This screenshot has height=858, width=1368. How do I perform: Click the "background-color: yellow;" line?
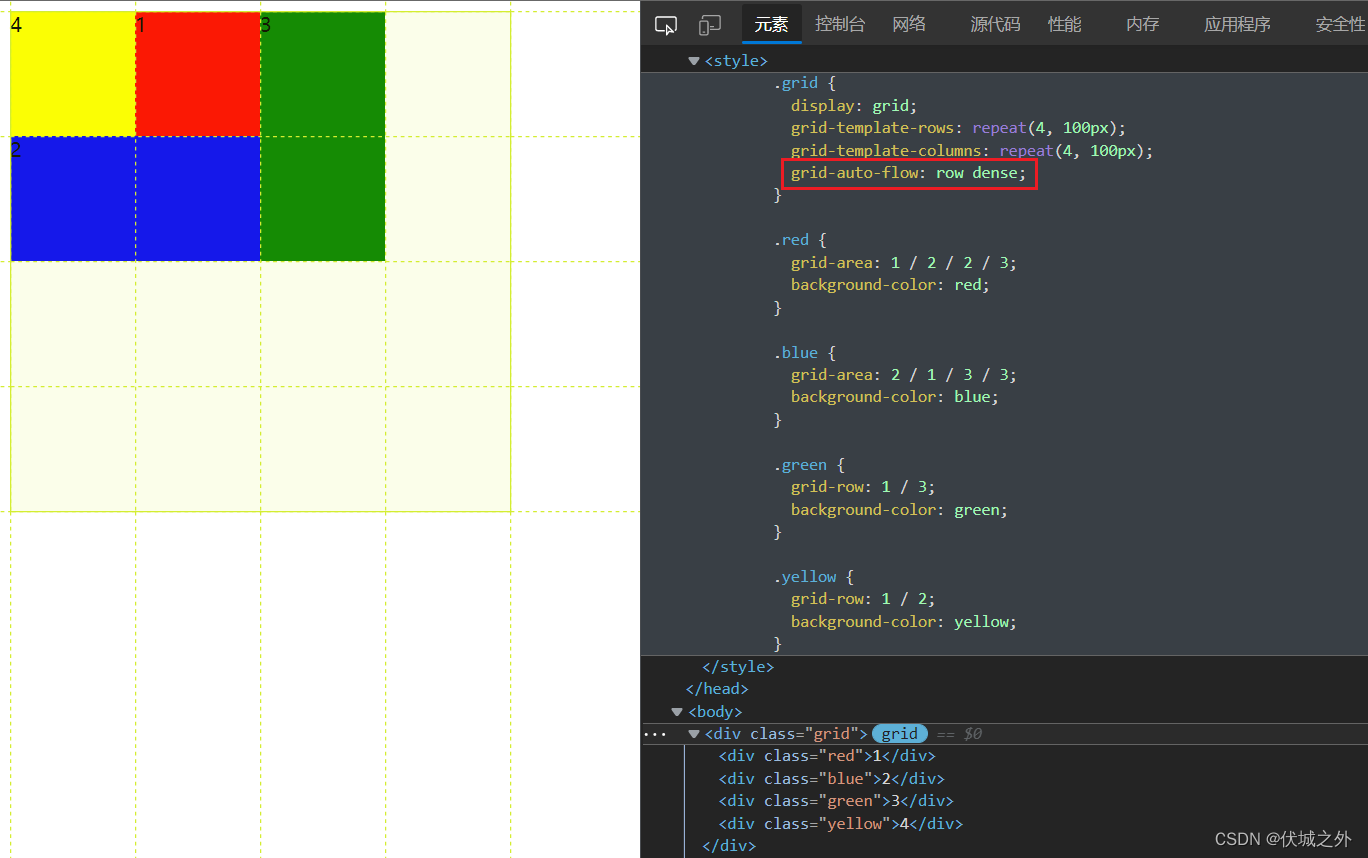tap(903, 622)
